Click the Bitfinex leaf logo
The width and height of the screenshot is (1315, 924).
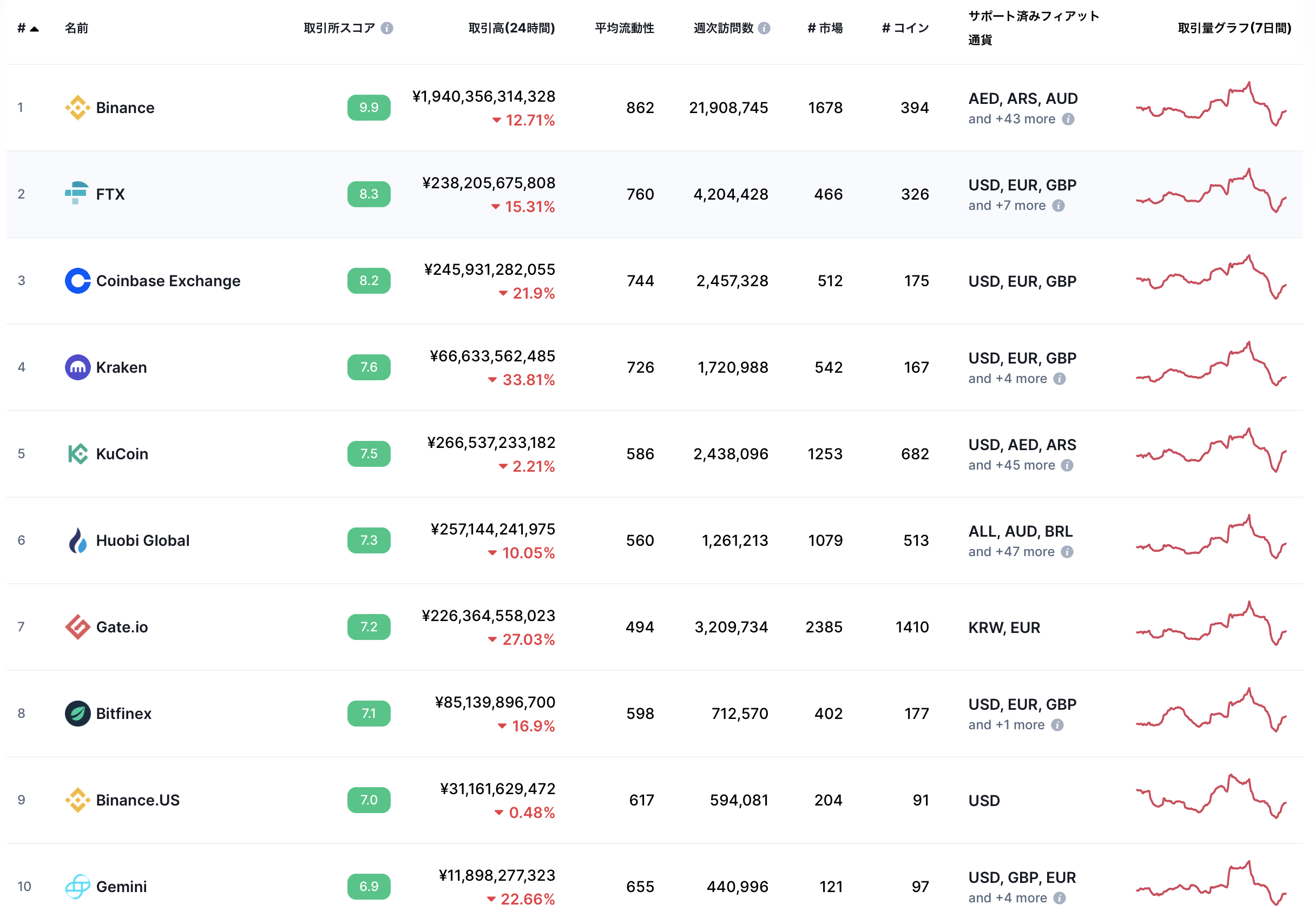(77, 714)
